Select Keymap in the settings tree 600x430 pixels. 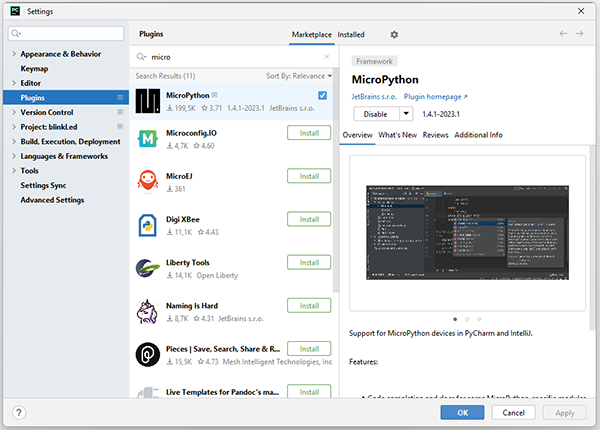click(x=34, y=68)
